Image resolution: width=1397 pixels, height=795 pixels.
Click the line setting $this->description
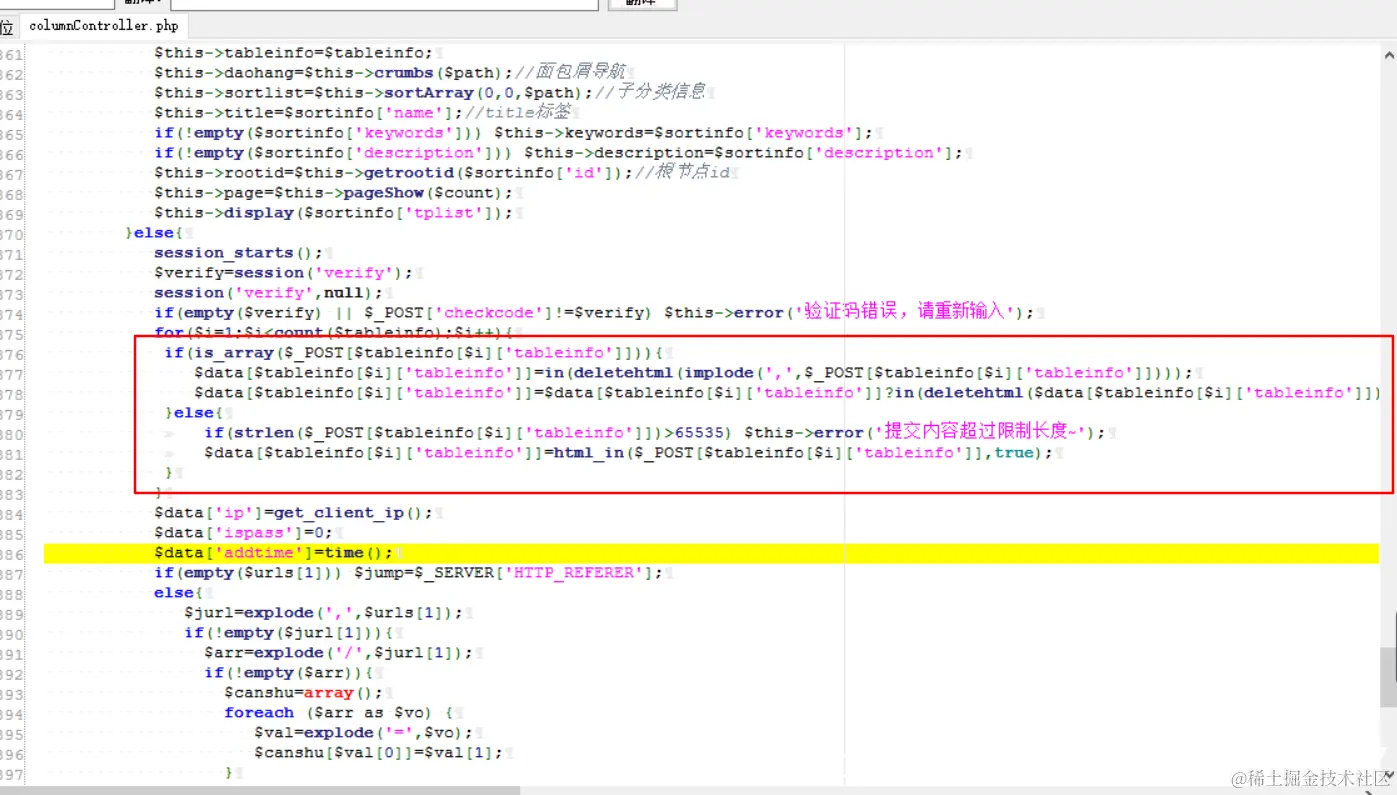(559, 153)
